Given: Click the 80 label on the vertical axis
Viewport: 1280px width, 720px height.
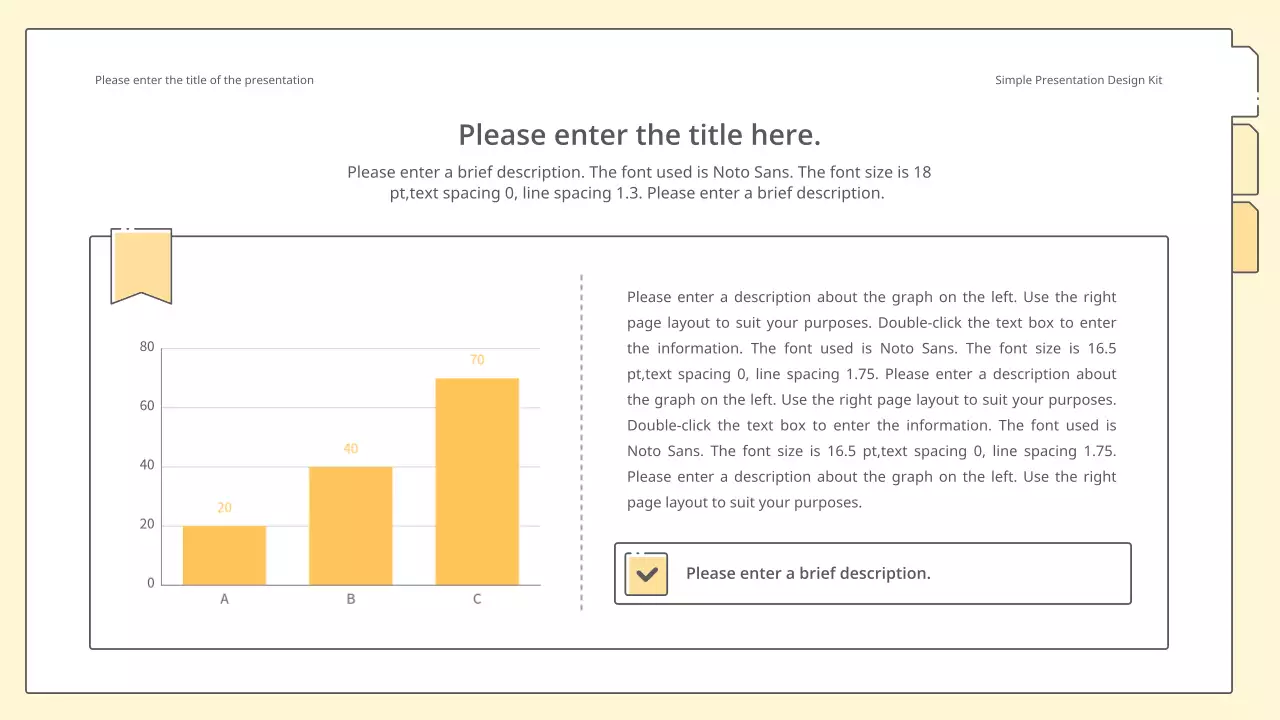Looking at the screenshot, I should click(147, 348).
